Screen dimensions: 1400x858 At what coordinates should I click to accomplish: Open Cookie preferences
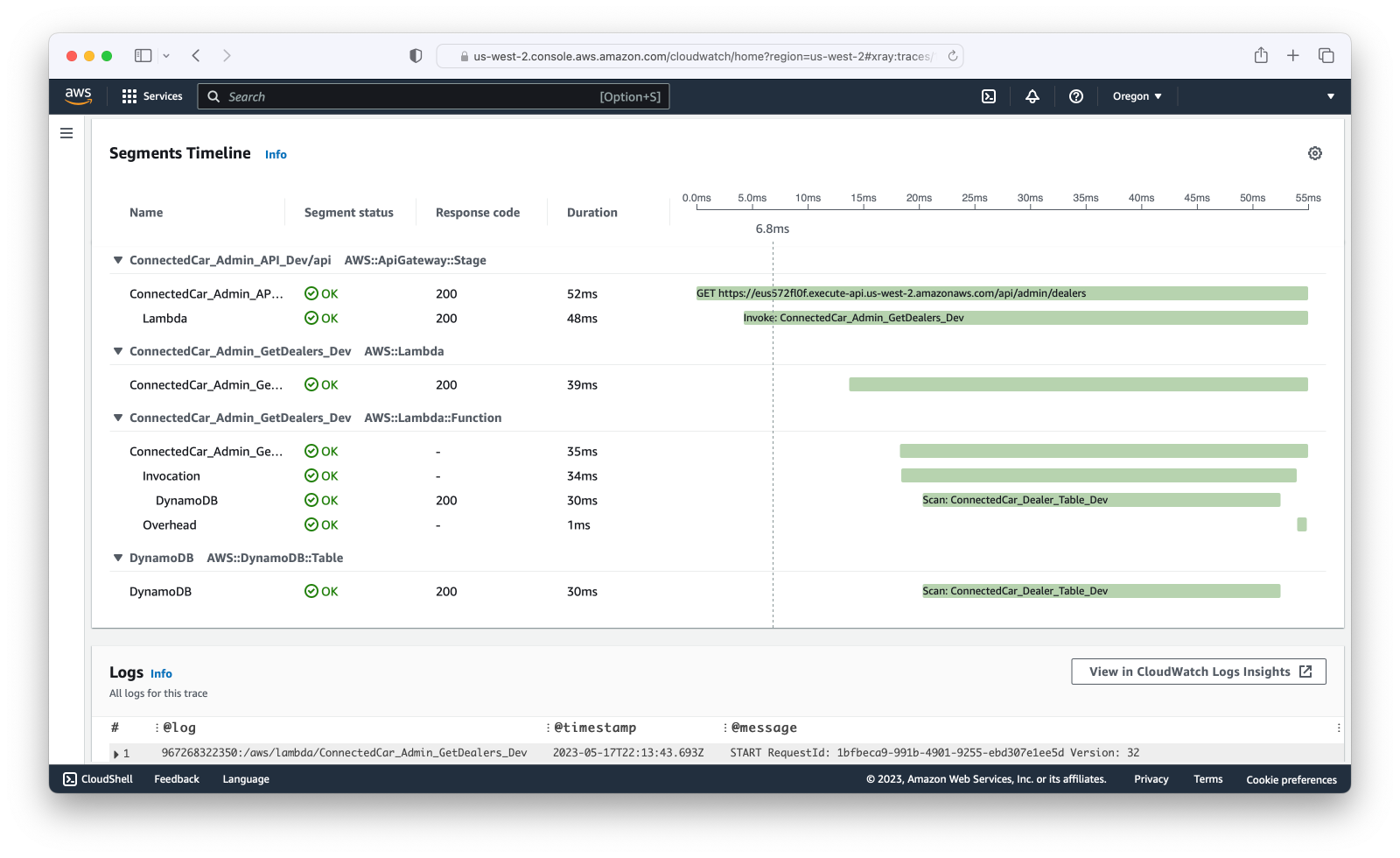tap(1291, 779)
